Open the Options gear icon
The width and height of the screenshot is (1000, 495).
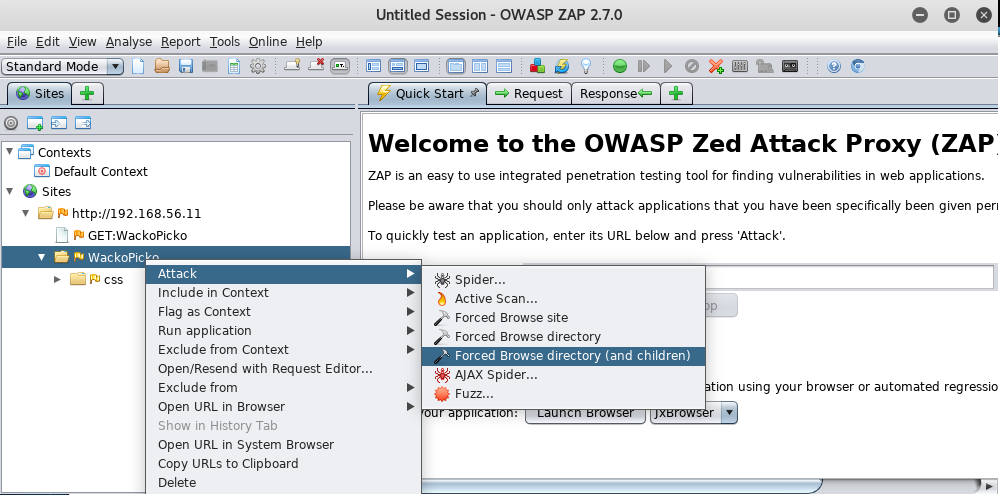[x=258, y=66]
